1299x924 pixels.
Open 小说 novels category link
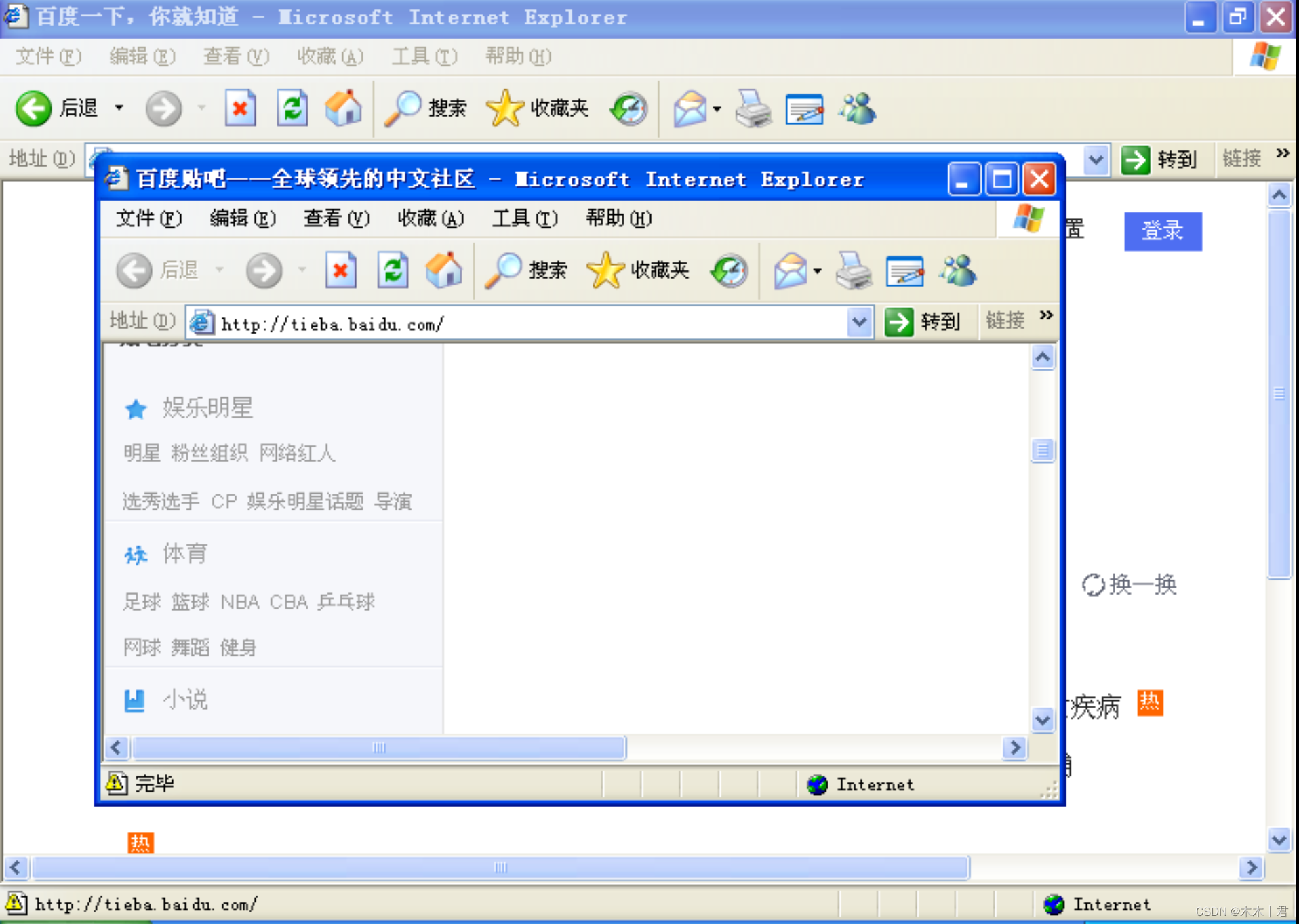pyautogui.click(x=184, y=700)
